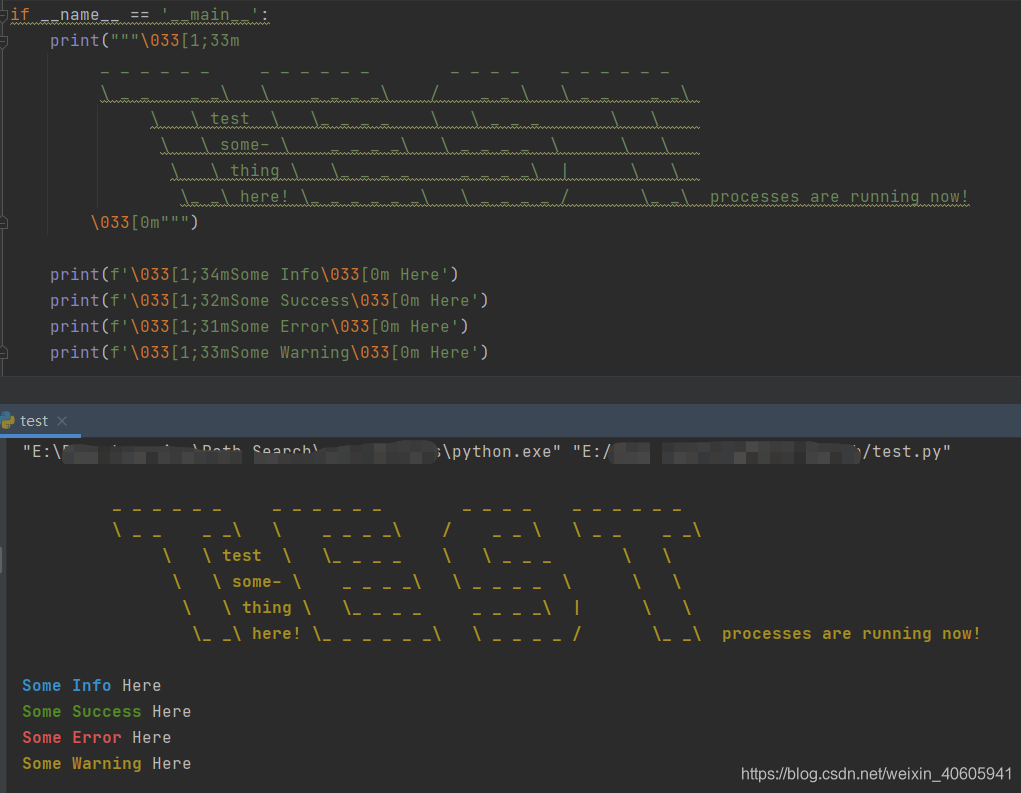Click 'some-' in the editor ASCII art
Viewport: 1021px width, 793px height.
(245, 145)
